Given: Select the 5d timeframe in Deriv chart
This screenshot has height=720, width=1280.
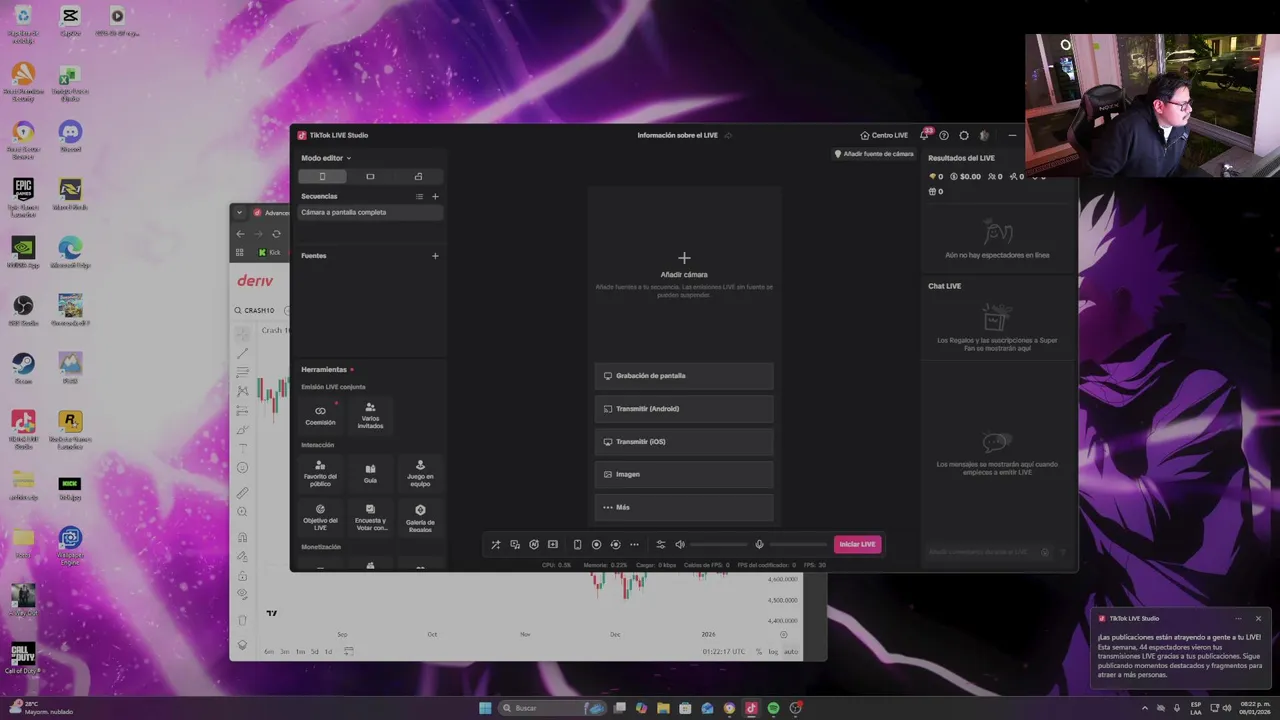Looking at the screenshot, I should 314,652.
